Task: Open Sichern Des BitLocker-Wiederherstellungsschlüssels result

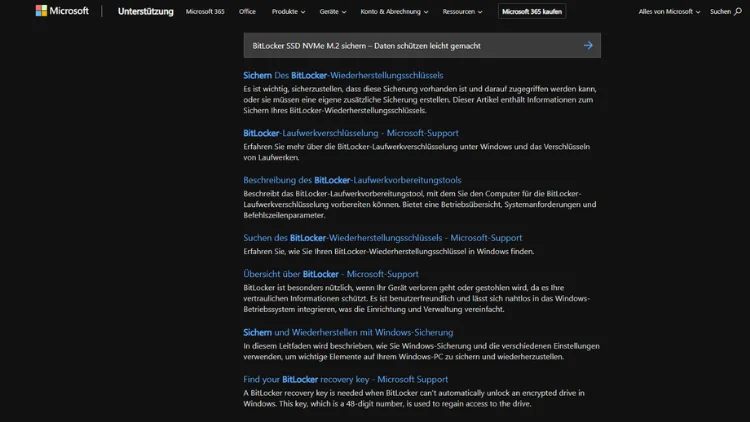Action: coord(343,75)
